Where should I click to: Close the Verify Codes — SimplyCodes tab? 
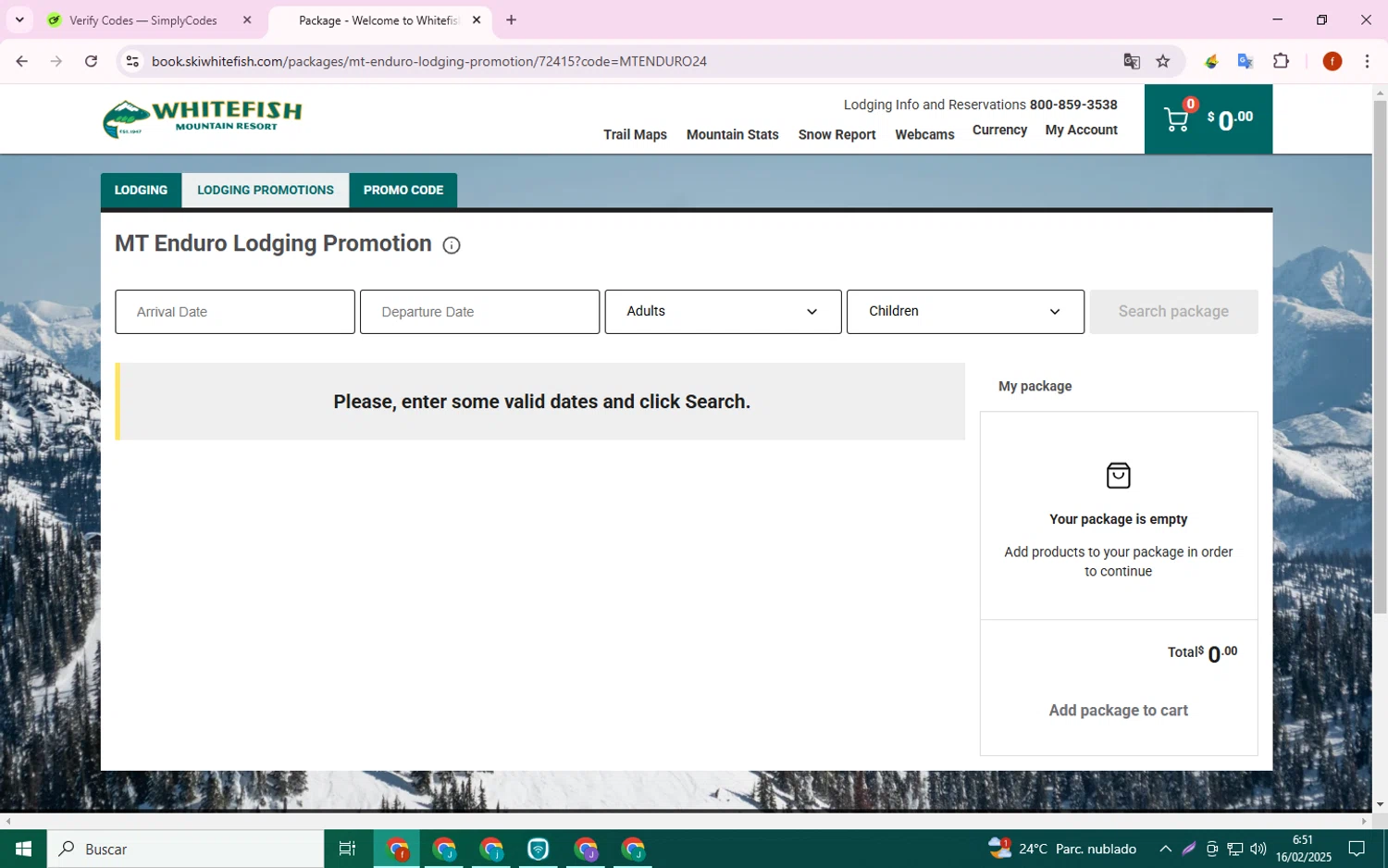coord(247,19)
